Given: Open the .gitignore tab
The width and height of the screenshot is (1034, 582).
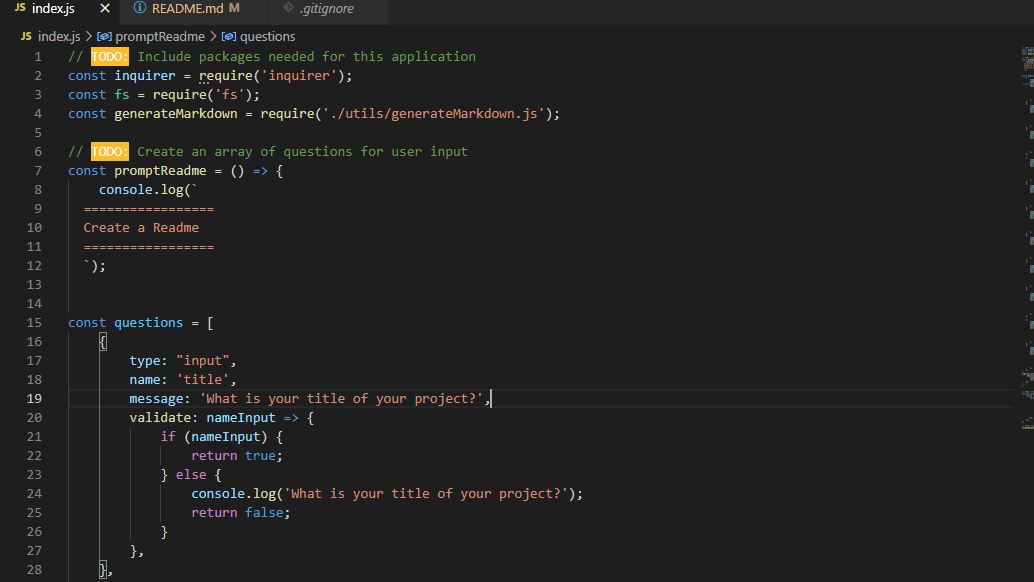Looking at the screenshot, I should pyautogui.click(x=327, y=9).
